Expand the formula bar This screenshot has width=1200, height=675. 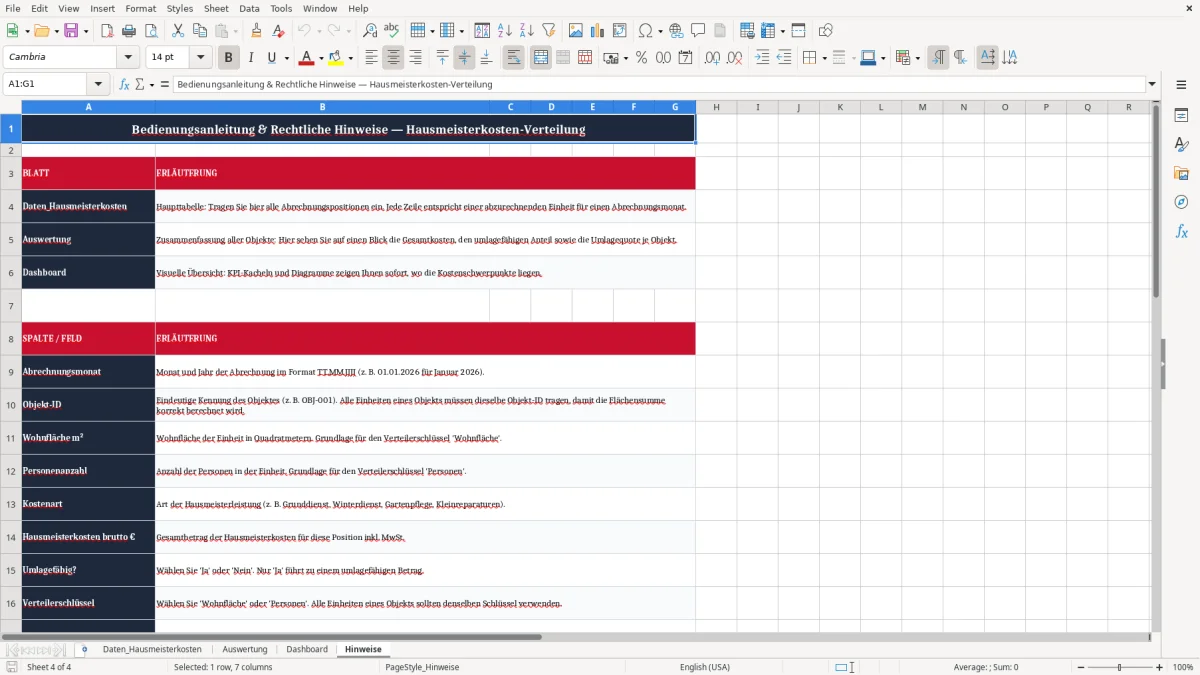click(x=1152, y=85)
